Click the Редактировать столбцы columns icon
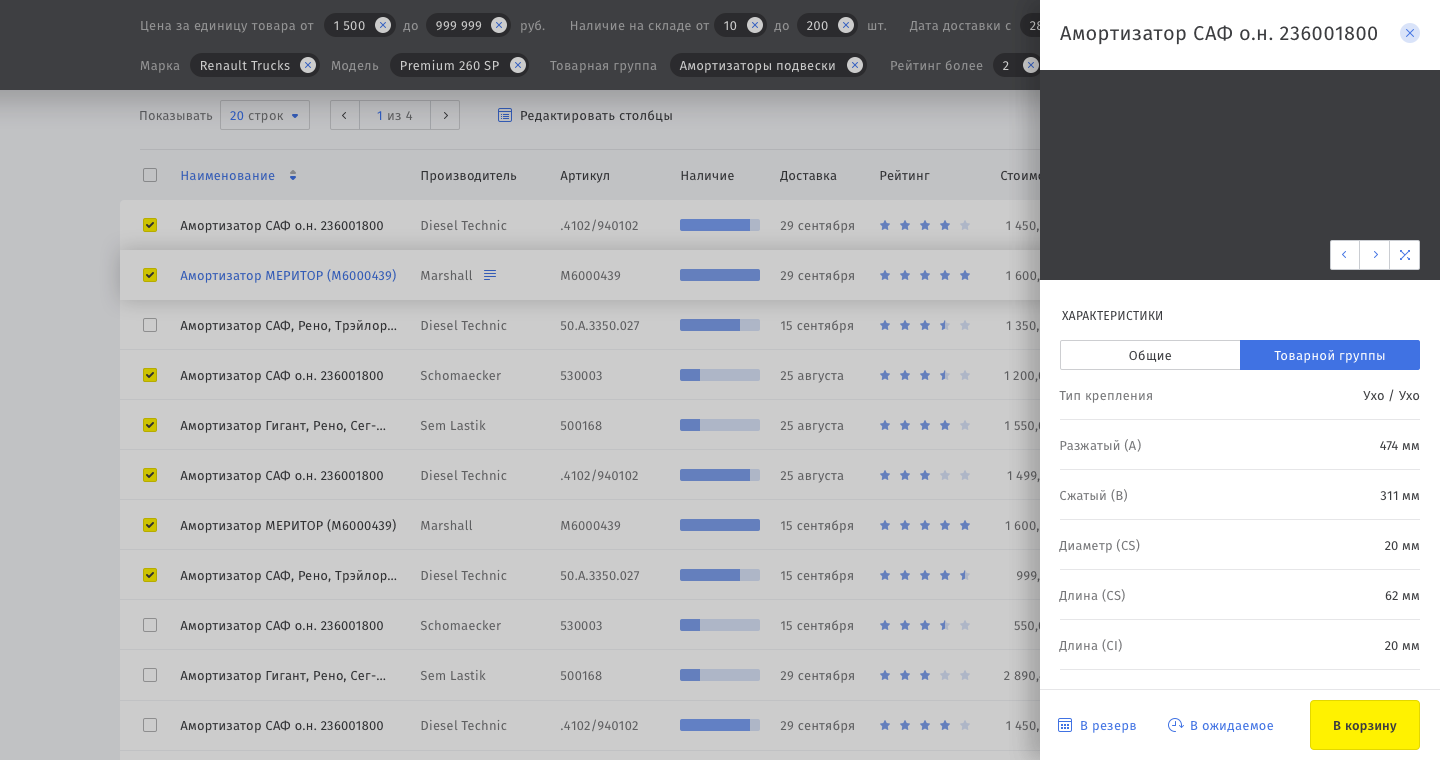1440x760 pixels. tap(505, 115)
